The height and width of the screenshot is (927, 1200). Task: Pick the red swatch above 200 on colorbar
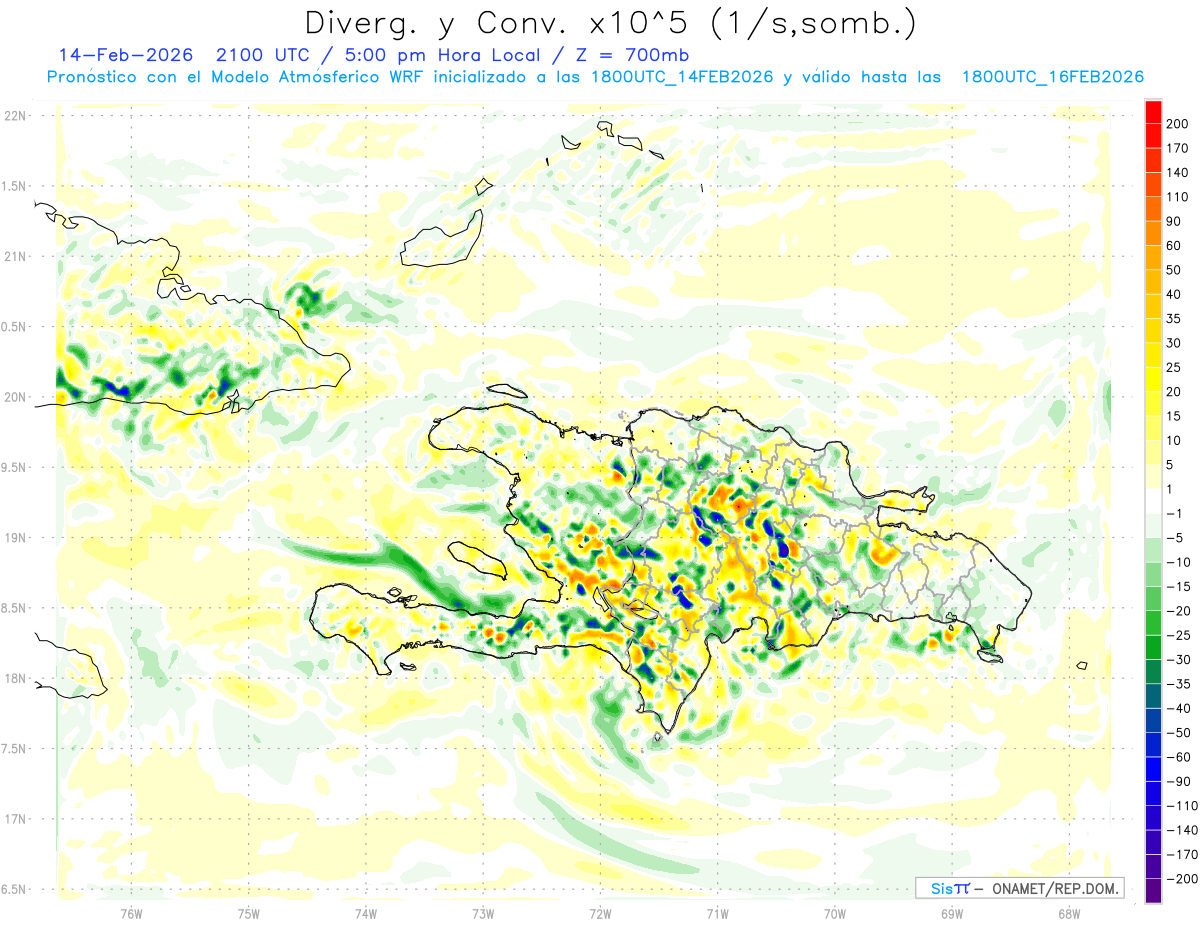coord(1154,112)
